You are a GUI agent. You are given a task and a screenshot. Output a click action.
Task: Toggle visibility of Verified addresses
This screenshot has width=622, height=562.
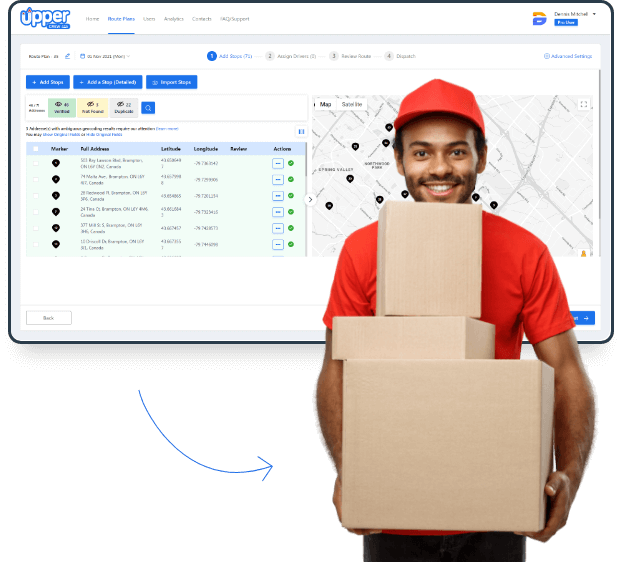[62, 107]
